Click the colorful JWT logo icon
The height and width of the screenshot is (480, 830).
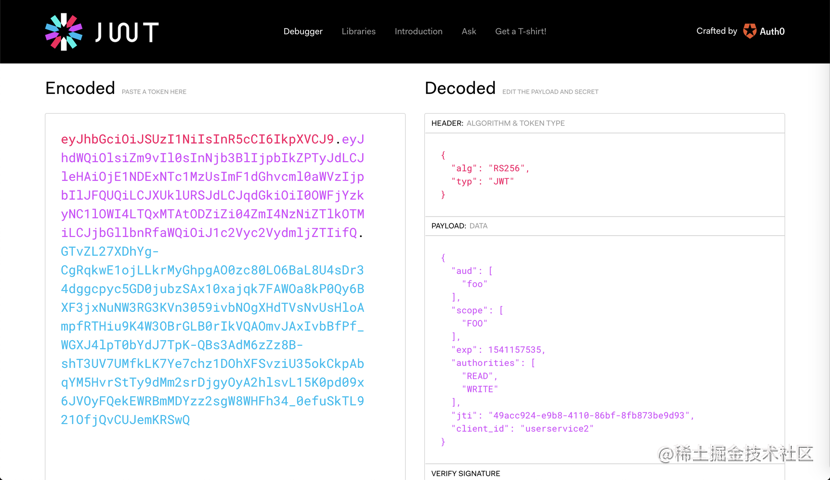[64, 32]
